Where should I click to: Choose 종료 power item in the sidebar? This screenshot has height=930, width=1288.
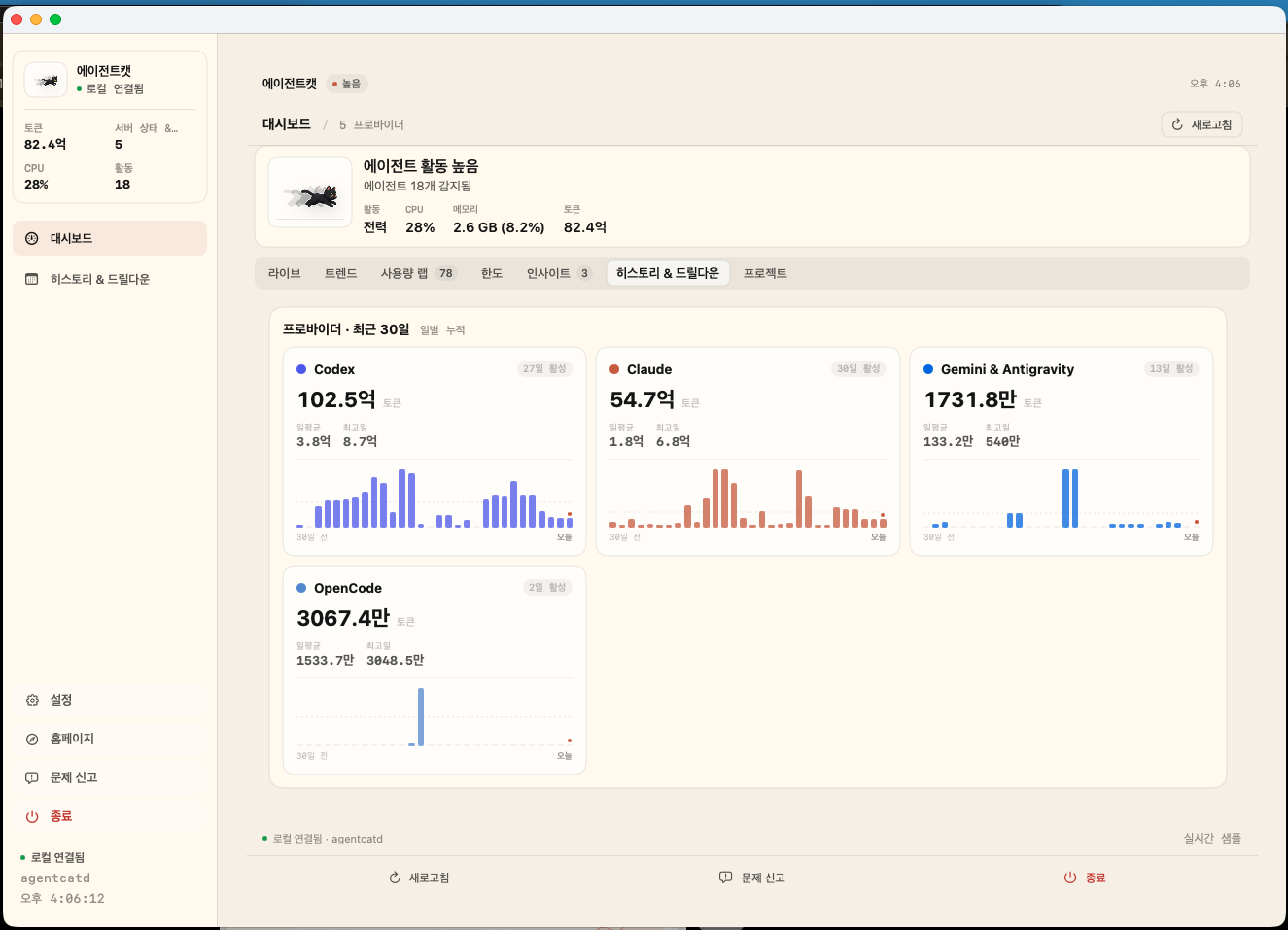pyautogui.click(x=110, y=816)
